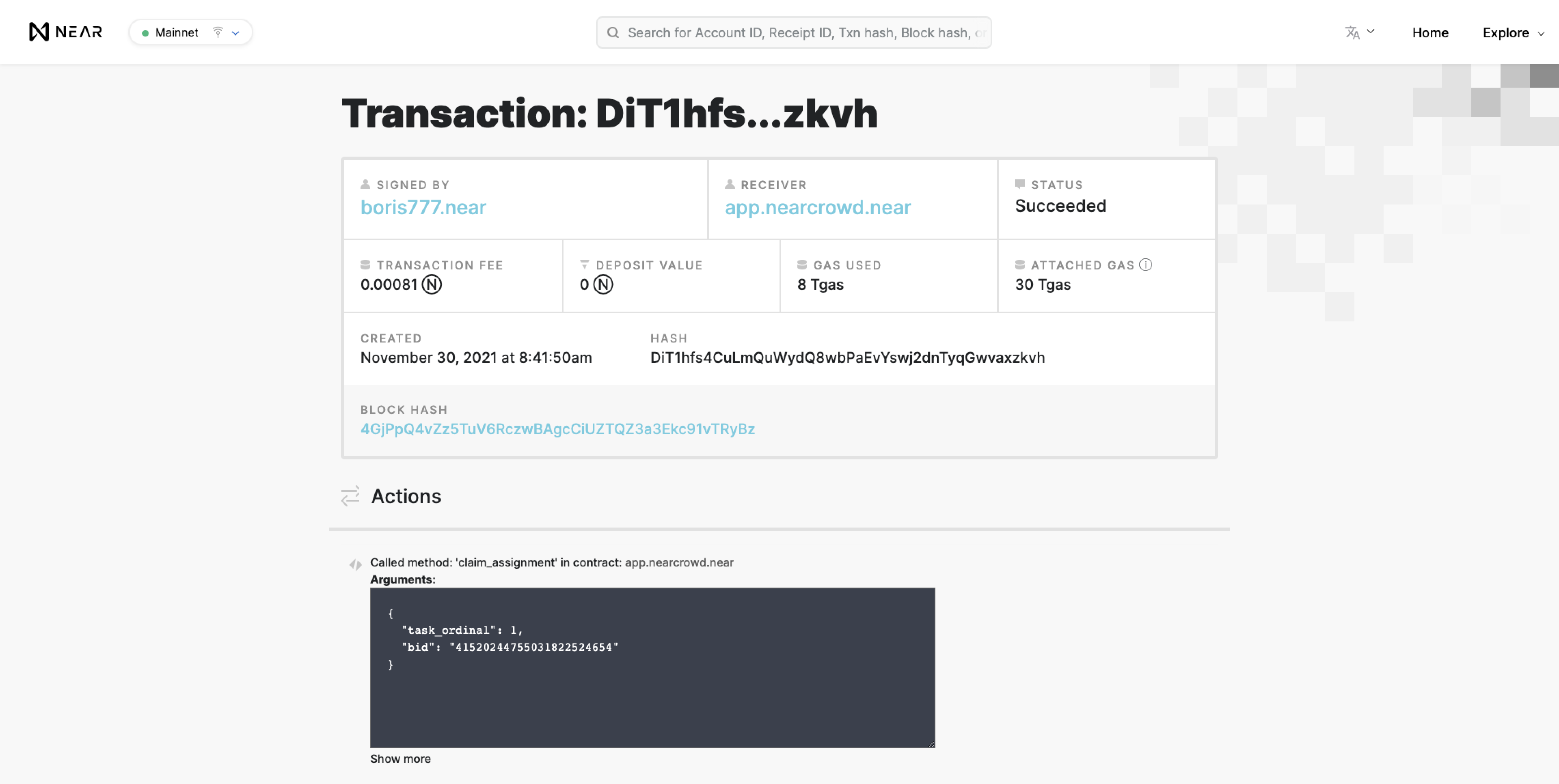Image resolution: width=1559 pixels, height=784 pixels.
Task: Expand the language selector chevron
Action: [x=1371, y=32]
